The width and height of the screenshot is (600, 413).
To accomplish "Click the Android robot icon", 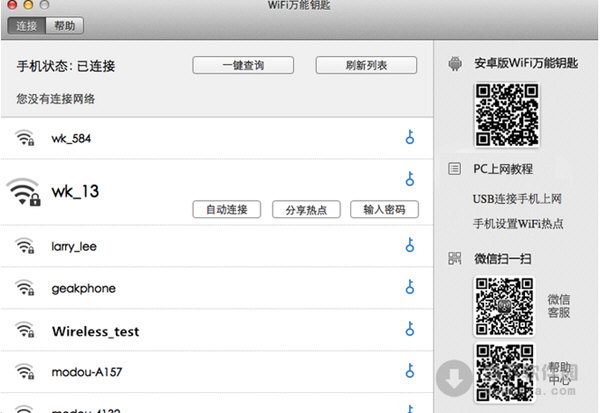I will point(455,64).
